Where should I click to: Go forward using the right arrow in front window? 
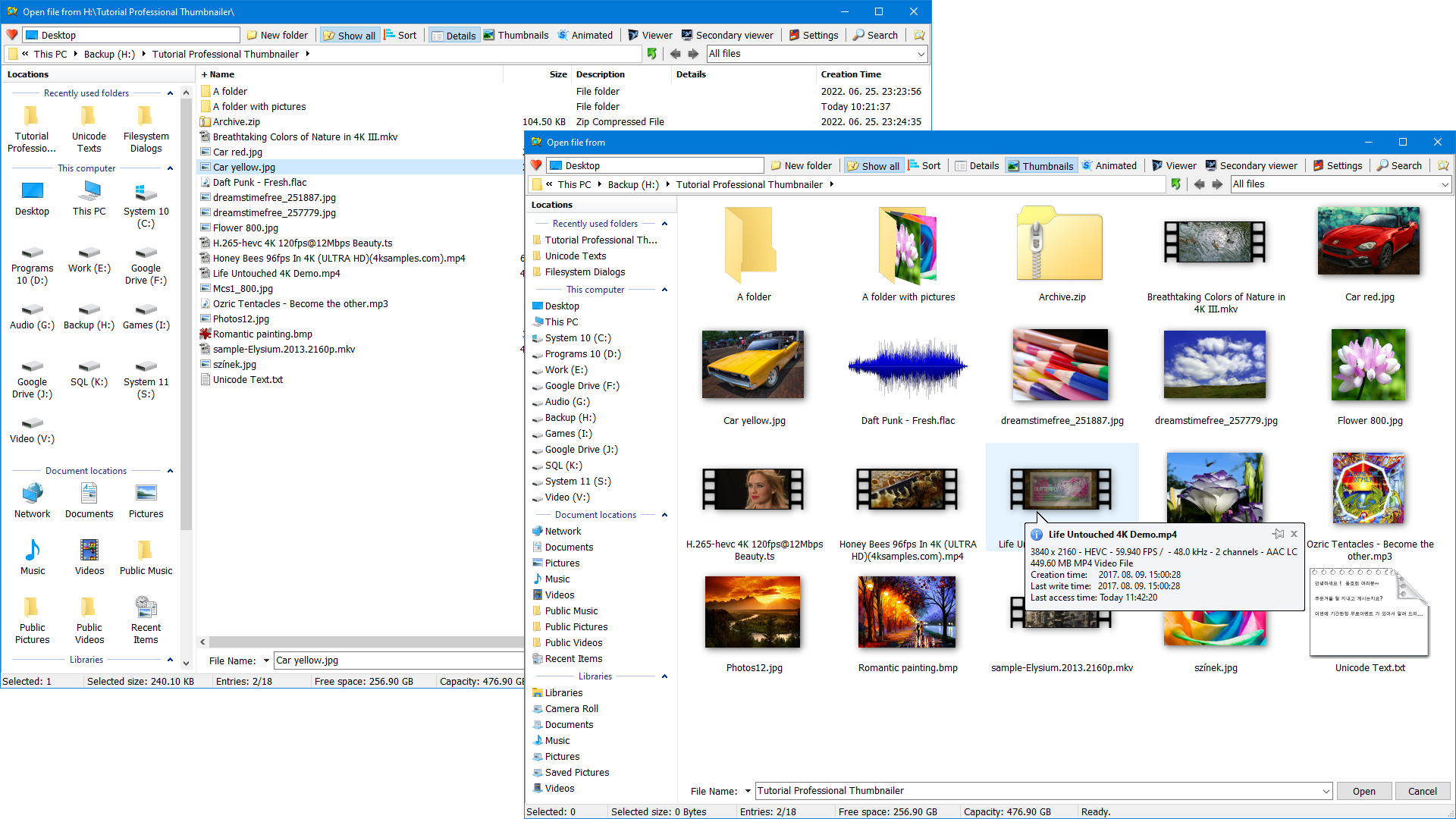[1217, 184]
